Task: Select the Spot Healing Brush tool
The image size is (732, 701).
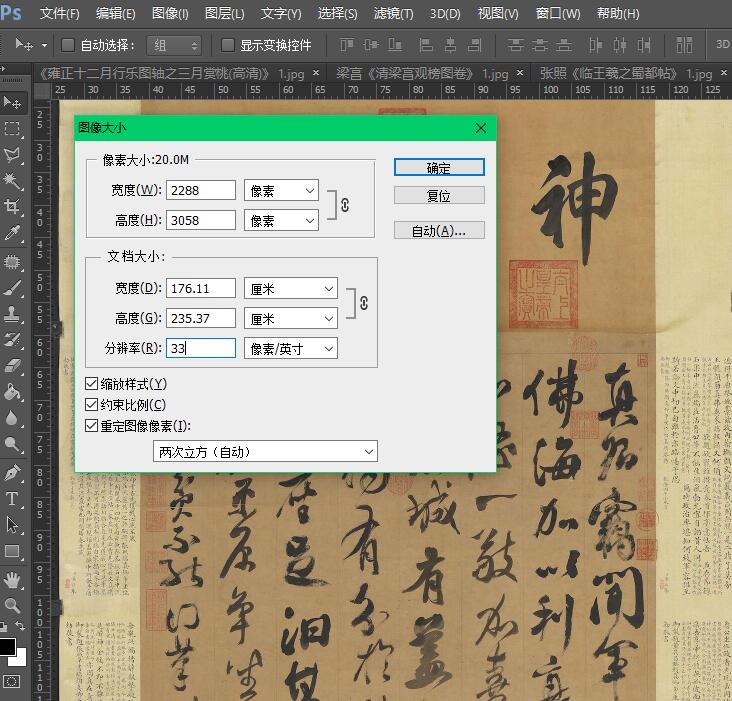Action: point(12,262)
